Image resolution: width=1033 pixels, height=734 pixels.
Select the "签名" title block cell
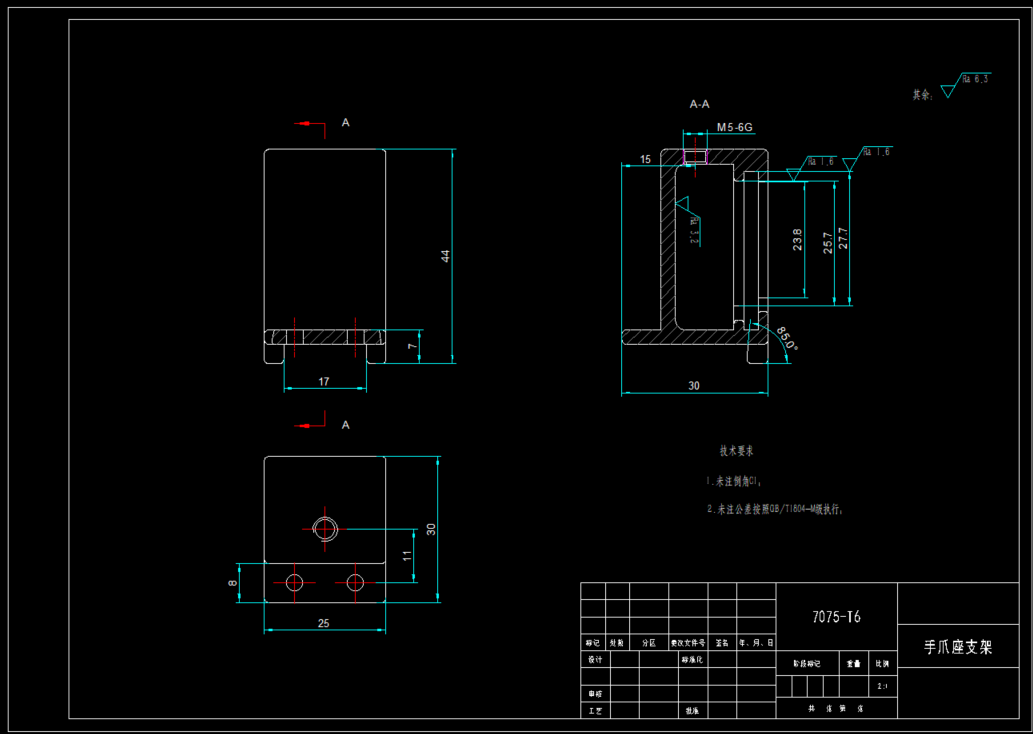tap(722, 642)
